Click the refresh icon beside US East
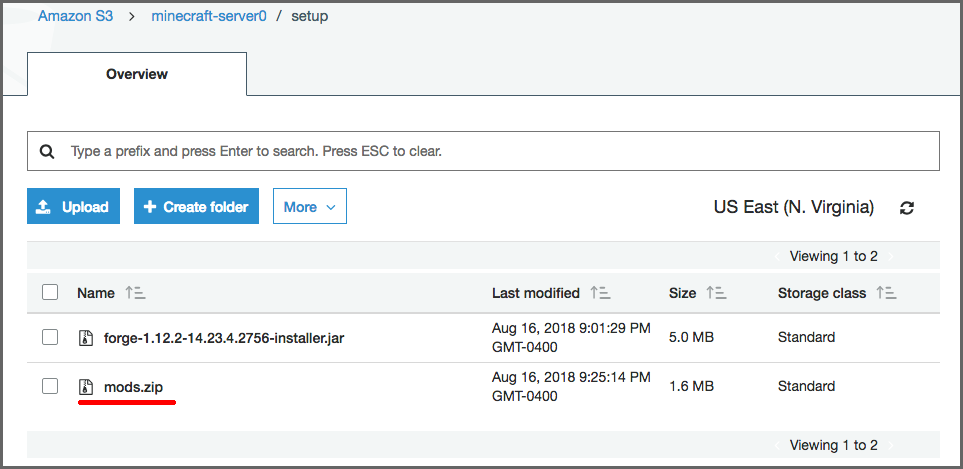The height and width of the screenshot is (469, 963). point(907,207)
